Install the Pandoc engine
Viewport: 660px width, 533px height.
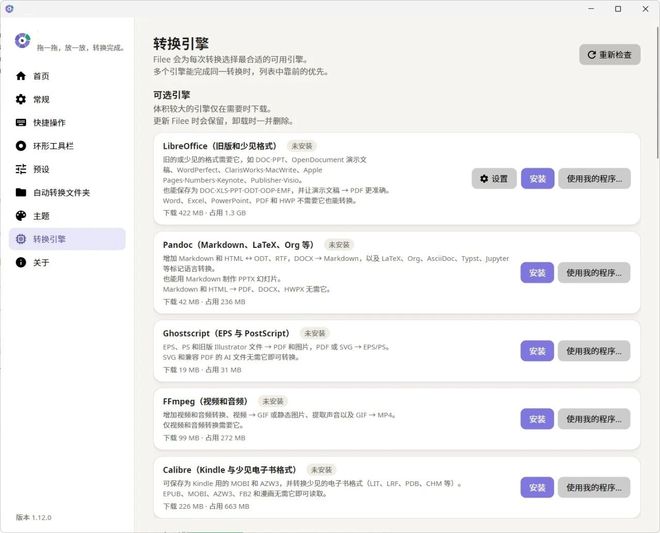537,273
